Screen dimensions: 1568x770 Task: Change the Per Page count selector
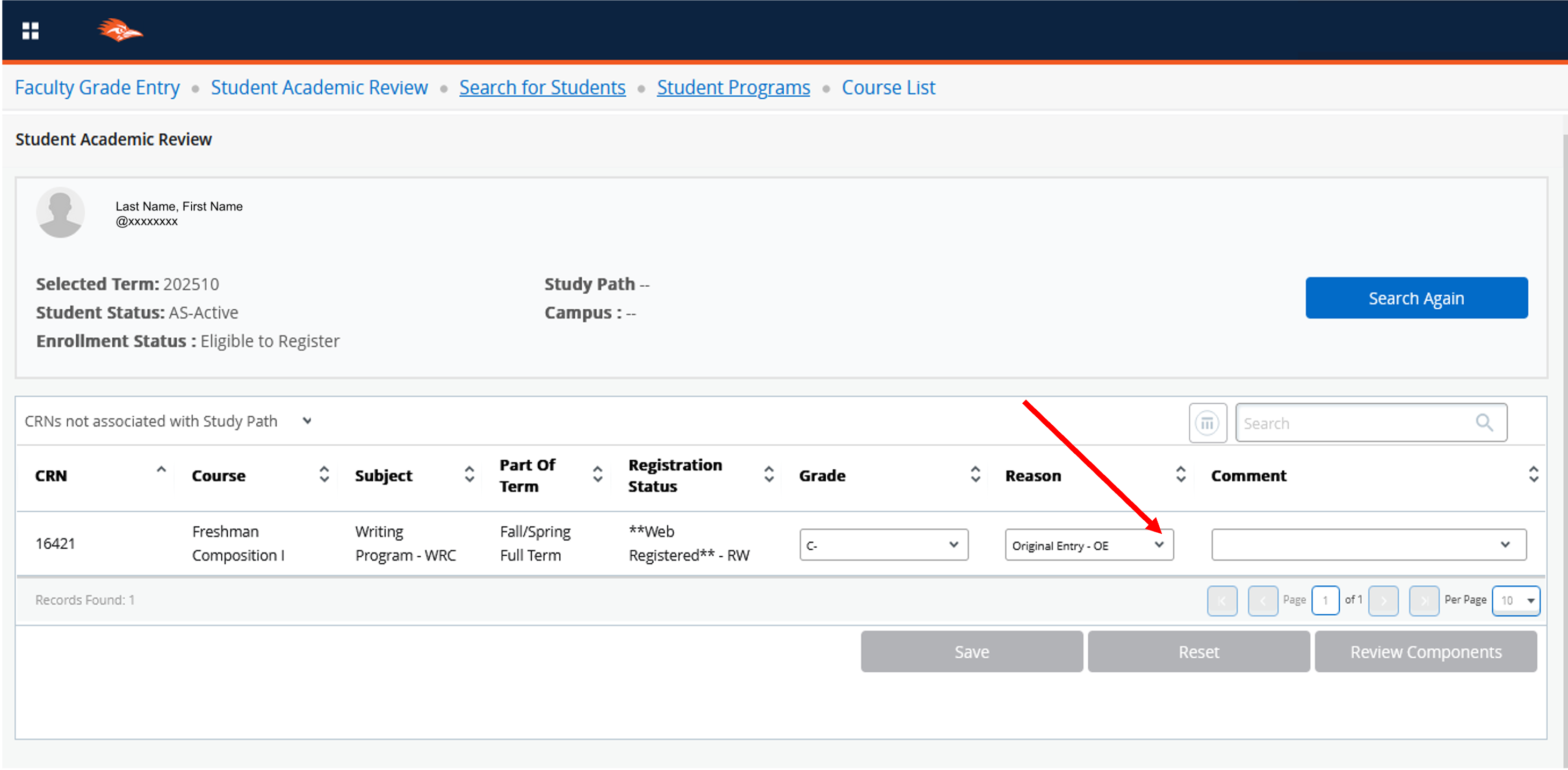(1515, 601)
